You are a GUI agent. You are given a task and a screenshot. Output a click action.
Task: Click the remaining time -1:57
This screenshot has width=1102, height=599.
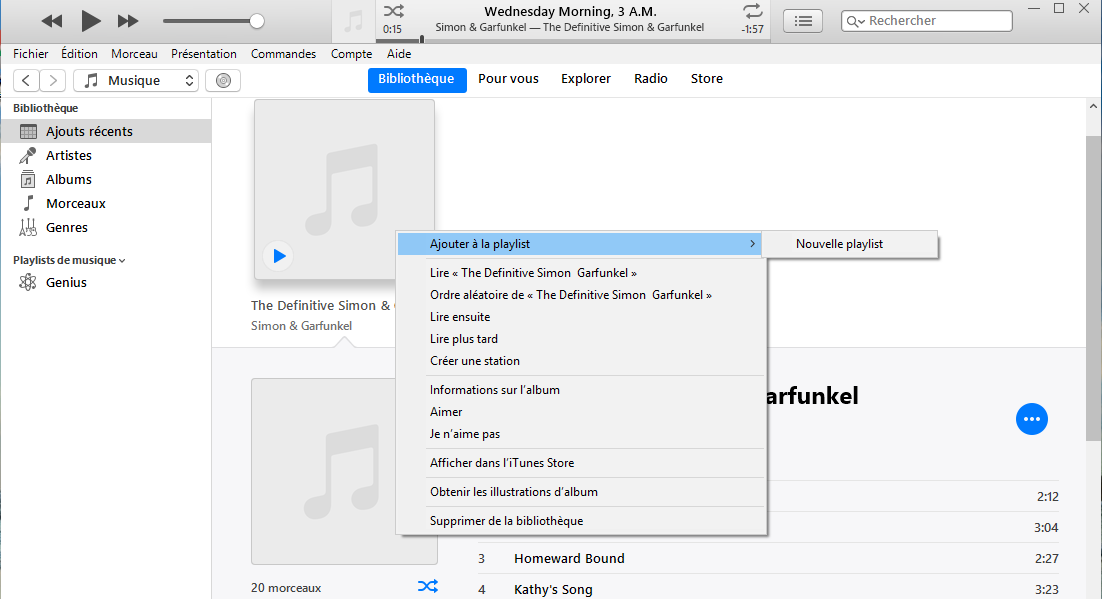753,30
